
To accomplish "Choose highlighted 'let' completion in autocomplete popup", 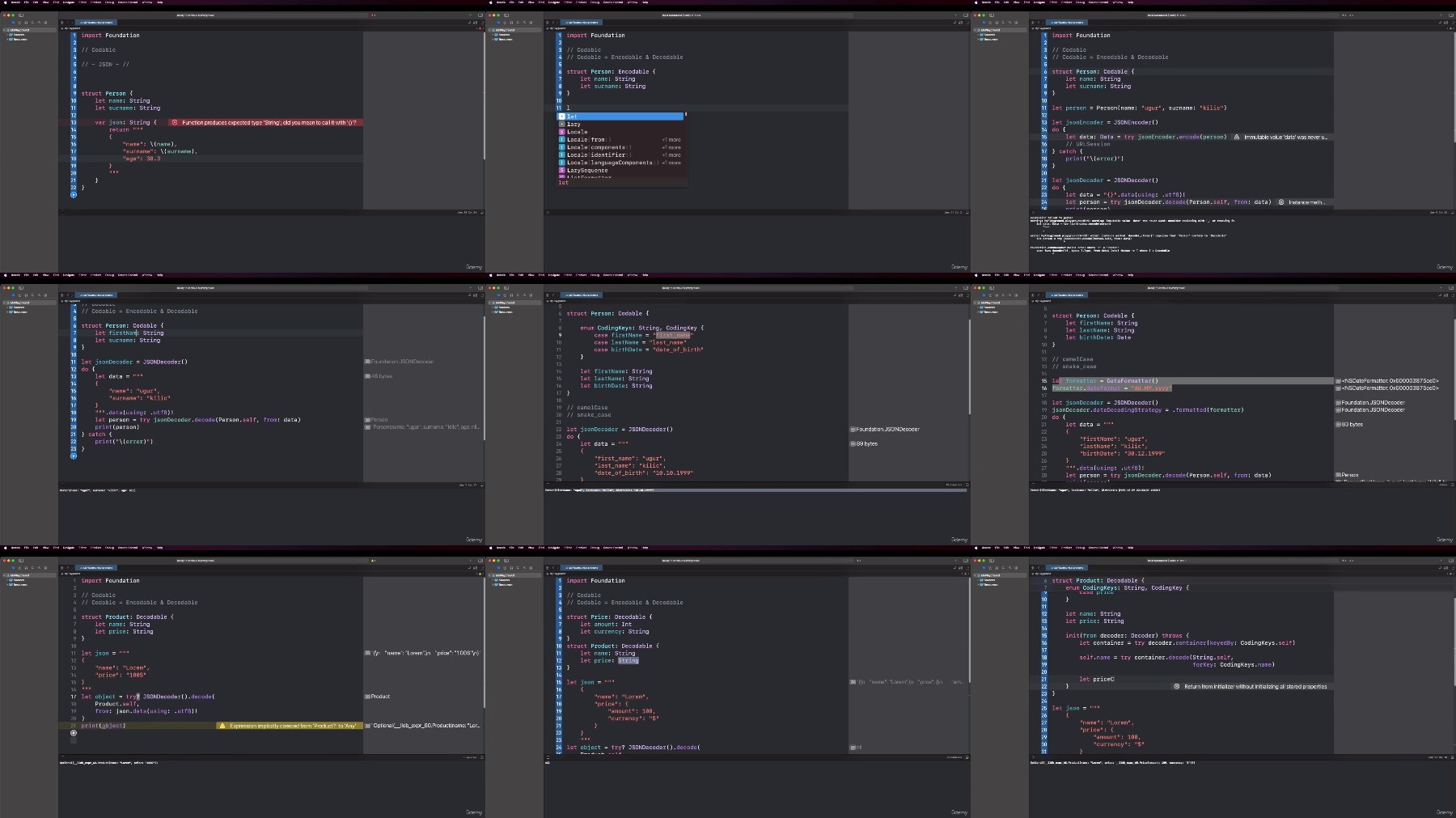I will (620, 117).
